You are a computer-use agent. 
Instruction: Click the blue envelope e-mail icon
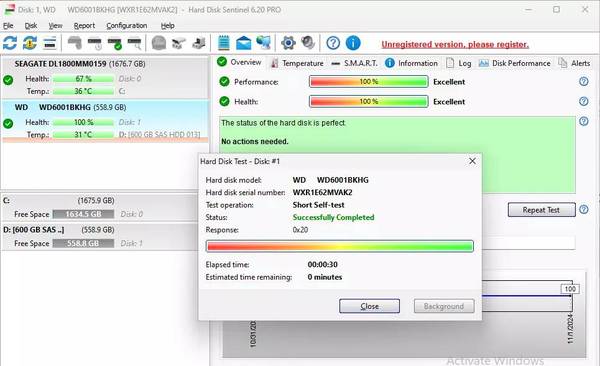pyautogui.click(x=243, y=43)
